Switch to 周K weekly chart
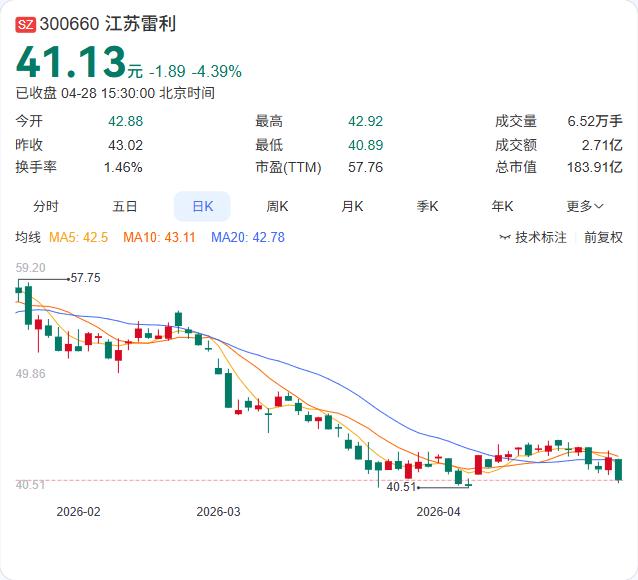The height and width of the screenshot is (580, 638). coord(277,206)
